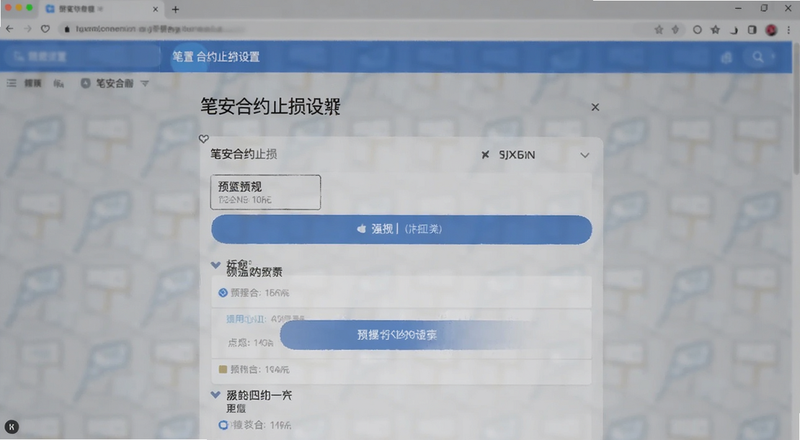
Task: Click the 140 value row
Action: tap(251, 343)
